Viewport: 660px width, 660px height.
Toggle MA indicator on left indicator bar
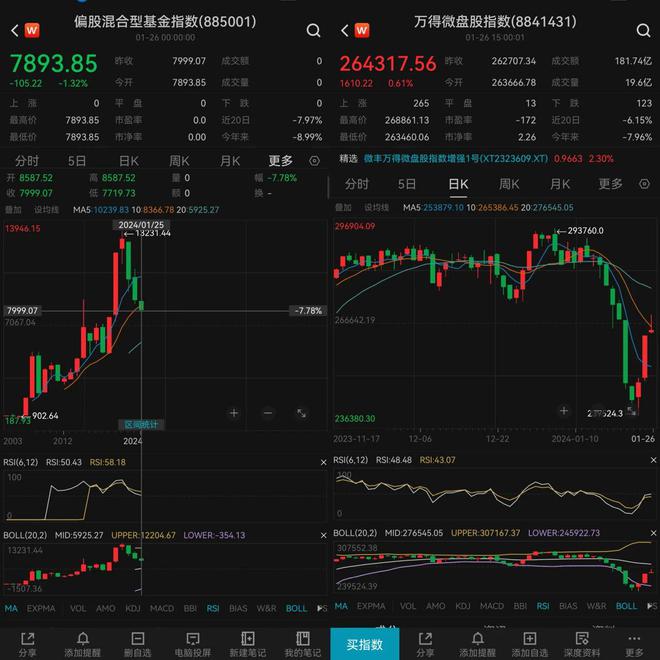(x=11, y=608)
